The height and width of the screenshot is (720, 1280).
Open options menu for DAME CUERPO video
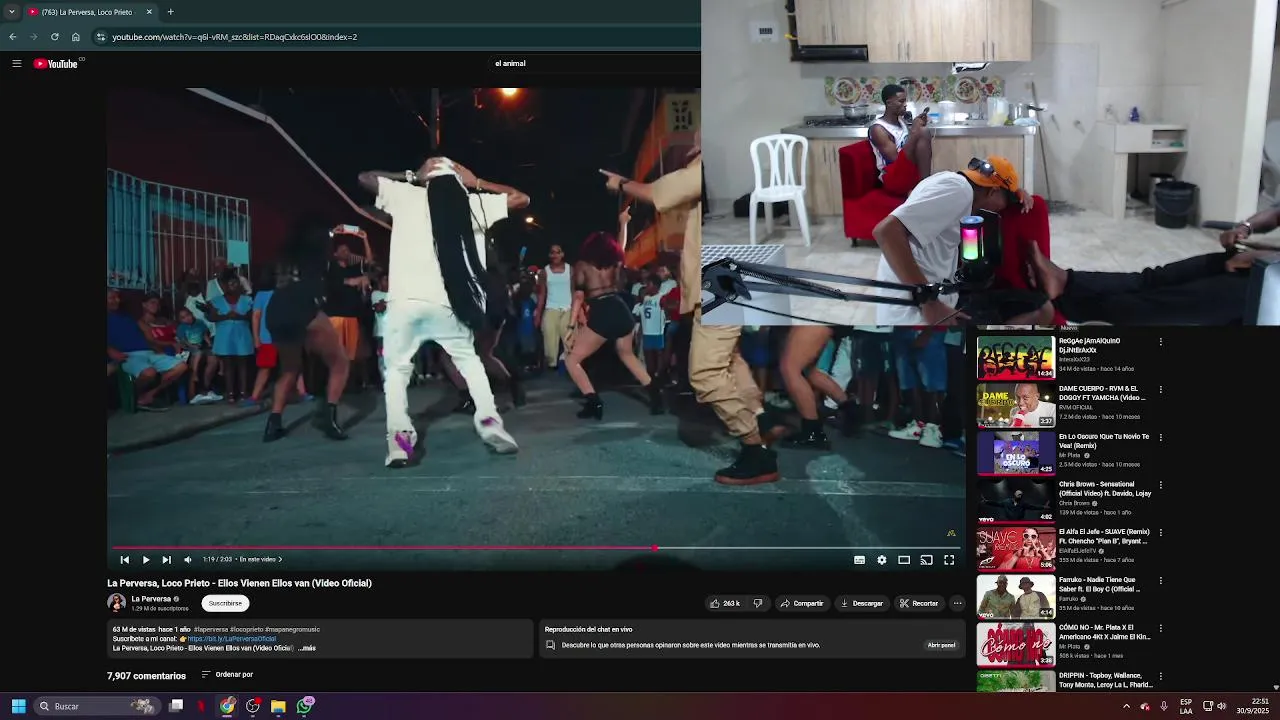tap(1161, 390)
